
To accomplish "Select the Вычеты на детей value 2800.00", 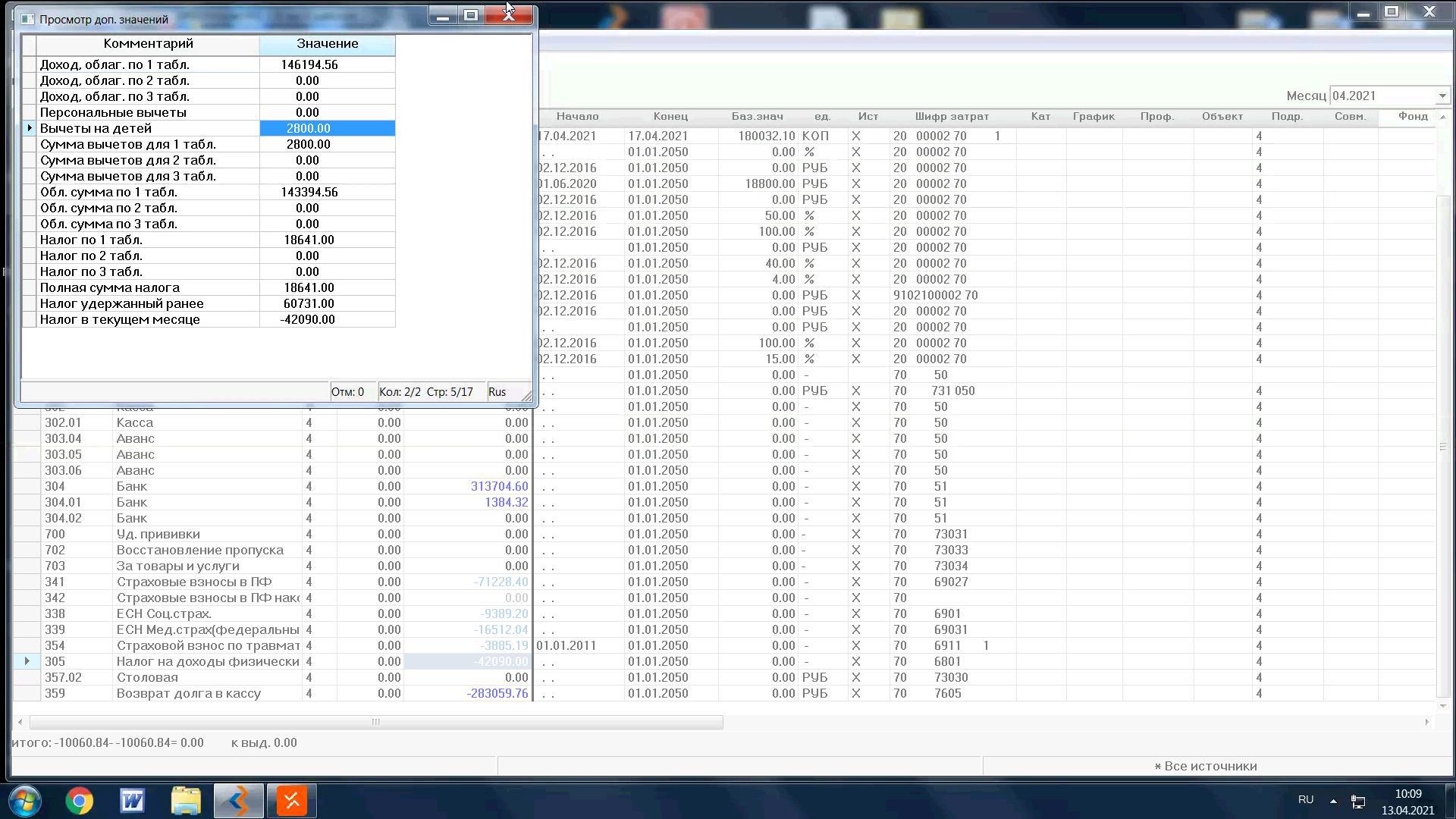I will [328, 128].
